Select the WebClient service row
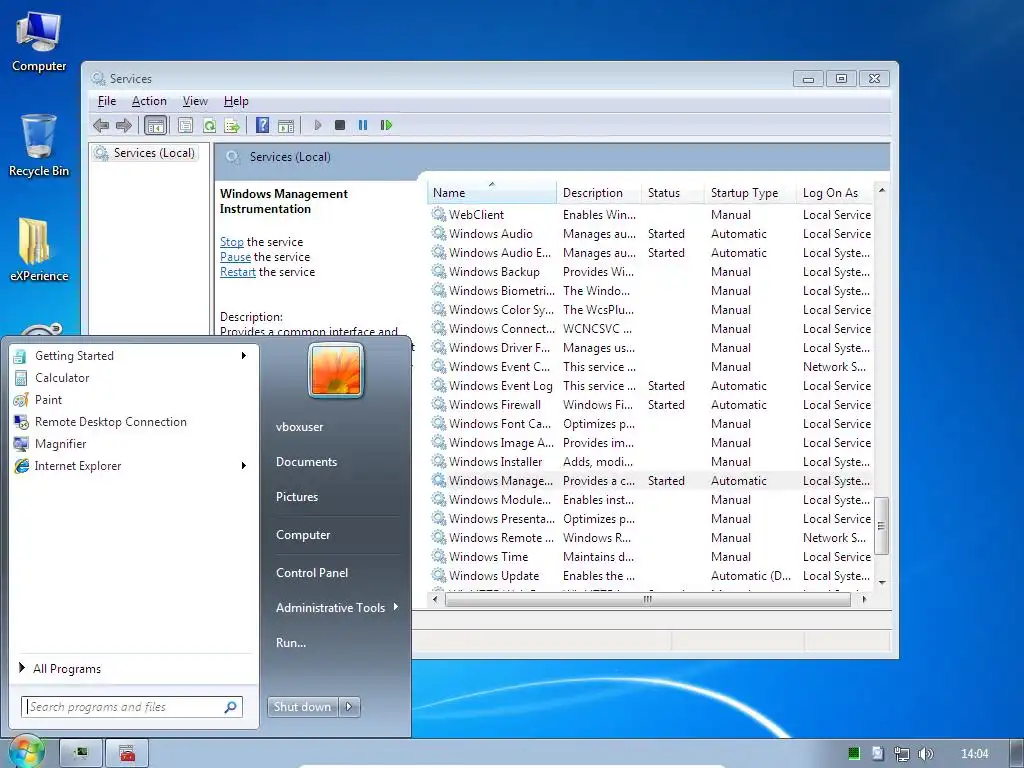 coord(651,215)
